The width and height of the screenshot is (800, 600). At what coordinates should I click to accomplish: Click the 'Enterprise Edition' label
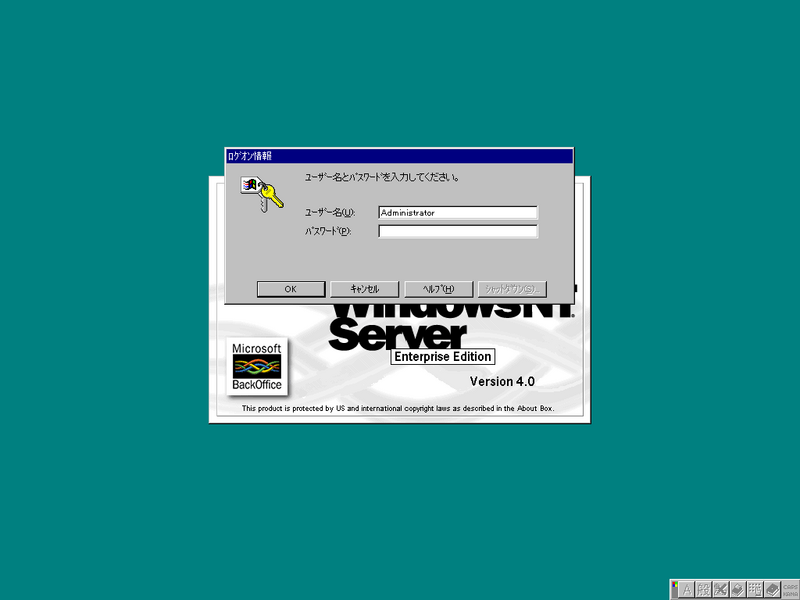[x=443, y=357]
